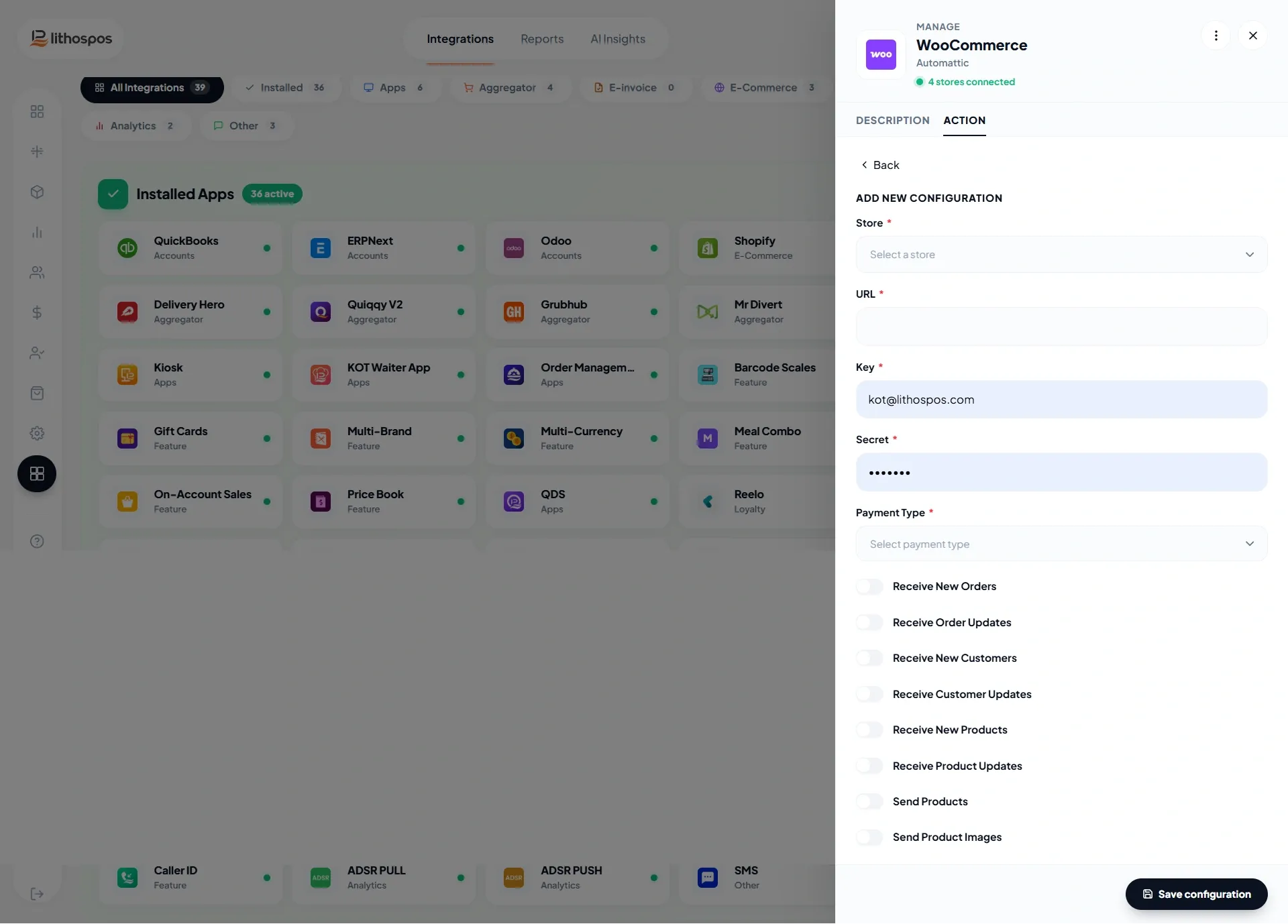Click the Odoo app icon
Image resolution: width=1288 pixels, height=924 pixels.
pos(514,248)
